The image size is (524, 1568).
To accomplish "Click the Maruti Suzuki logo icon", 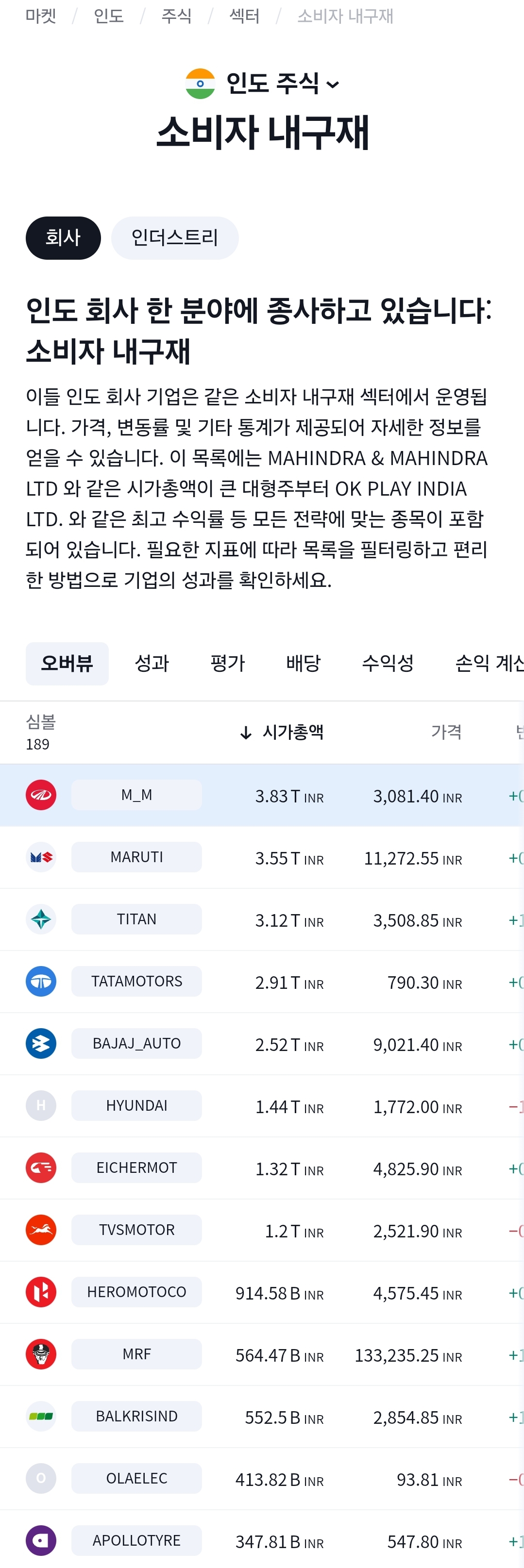I will tap(41, 857).
